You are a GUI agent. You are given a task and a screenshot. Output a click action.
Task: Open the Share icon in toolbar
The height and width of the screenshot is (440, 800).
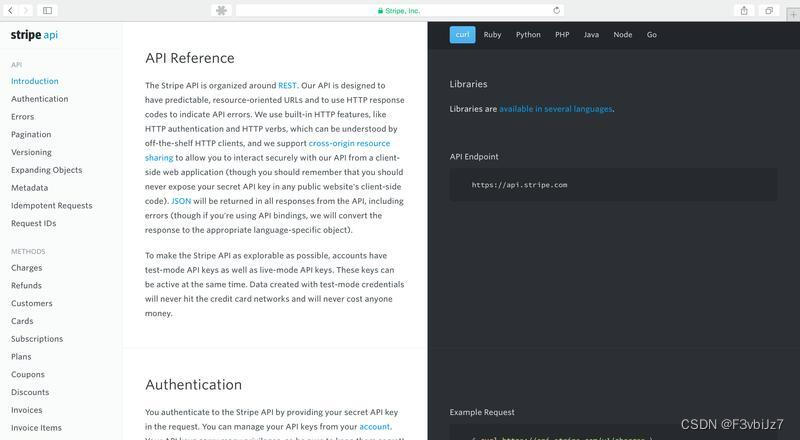(744, 10)
